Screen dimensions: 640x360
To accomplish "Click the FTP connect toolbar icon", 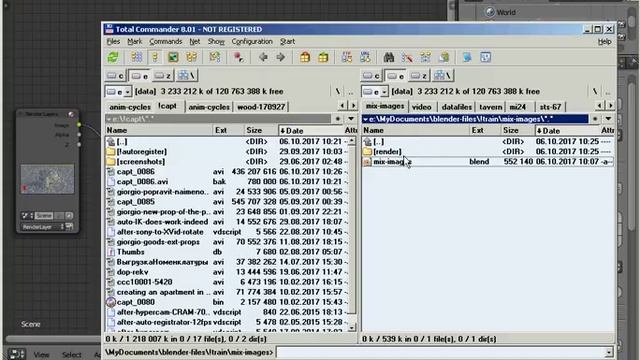I will click(347, 57).
